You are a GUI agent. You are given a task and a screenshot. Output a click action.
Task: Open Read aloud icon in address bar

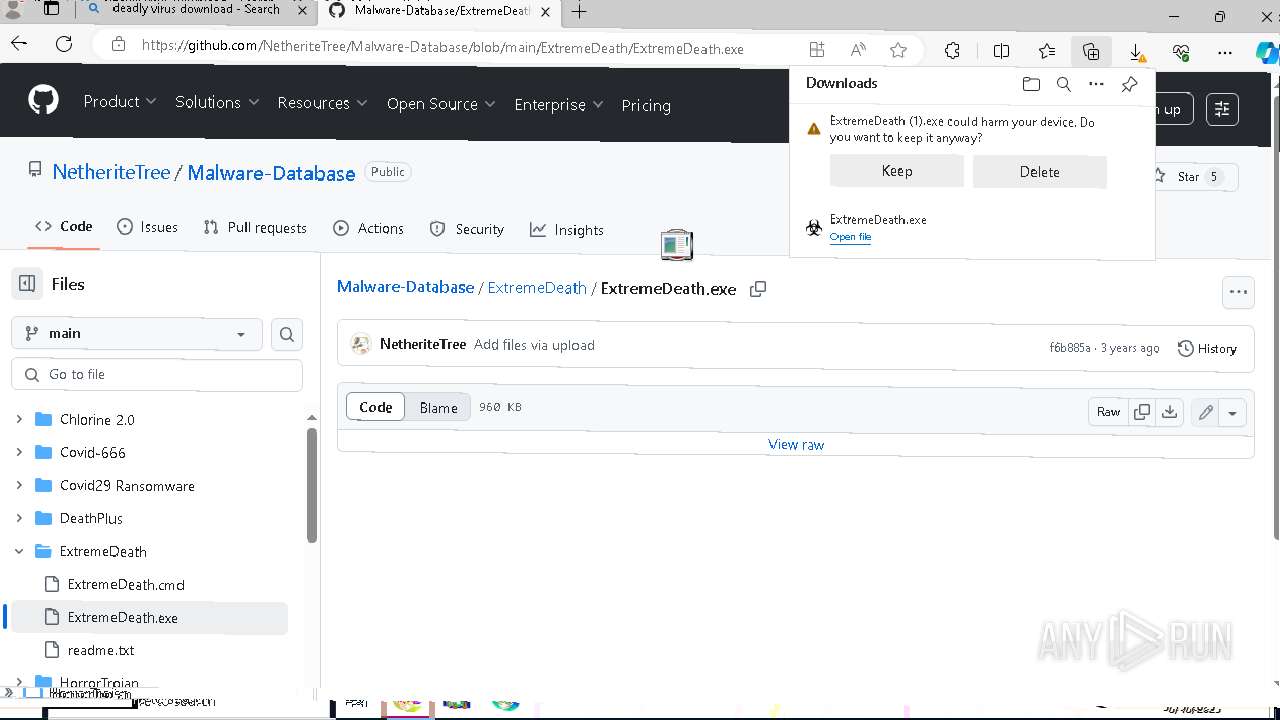click(858, 50)
